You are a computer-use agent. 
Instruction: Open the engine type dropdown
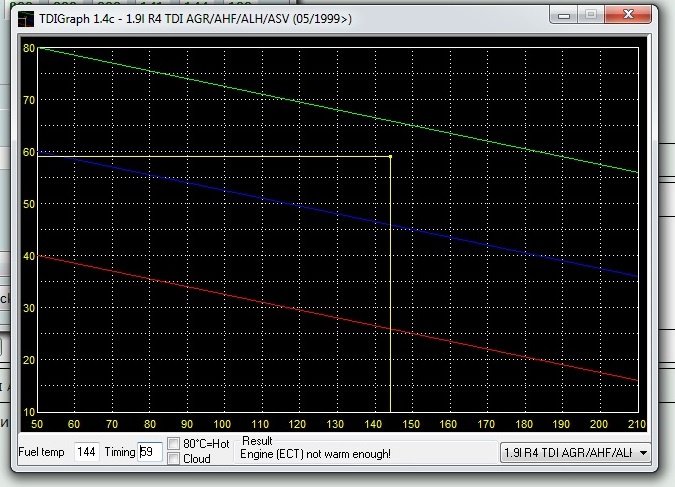tap(640, 453)
